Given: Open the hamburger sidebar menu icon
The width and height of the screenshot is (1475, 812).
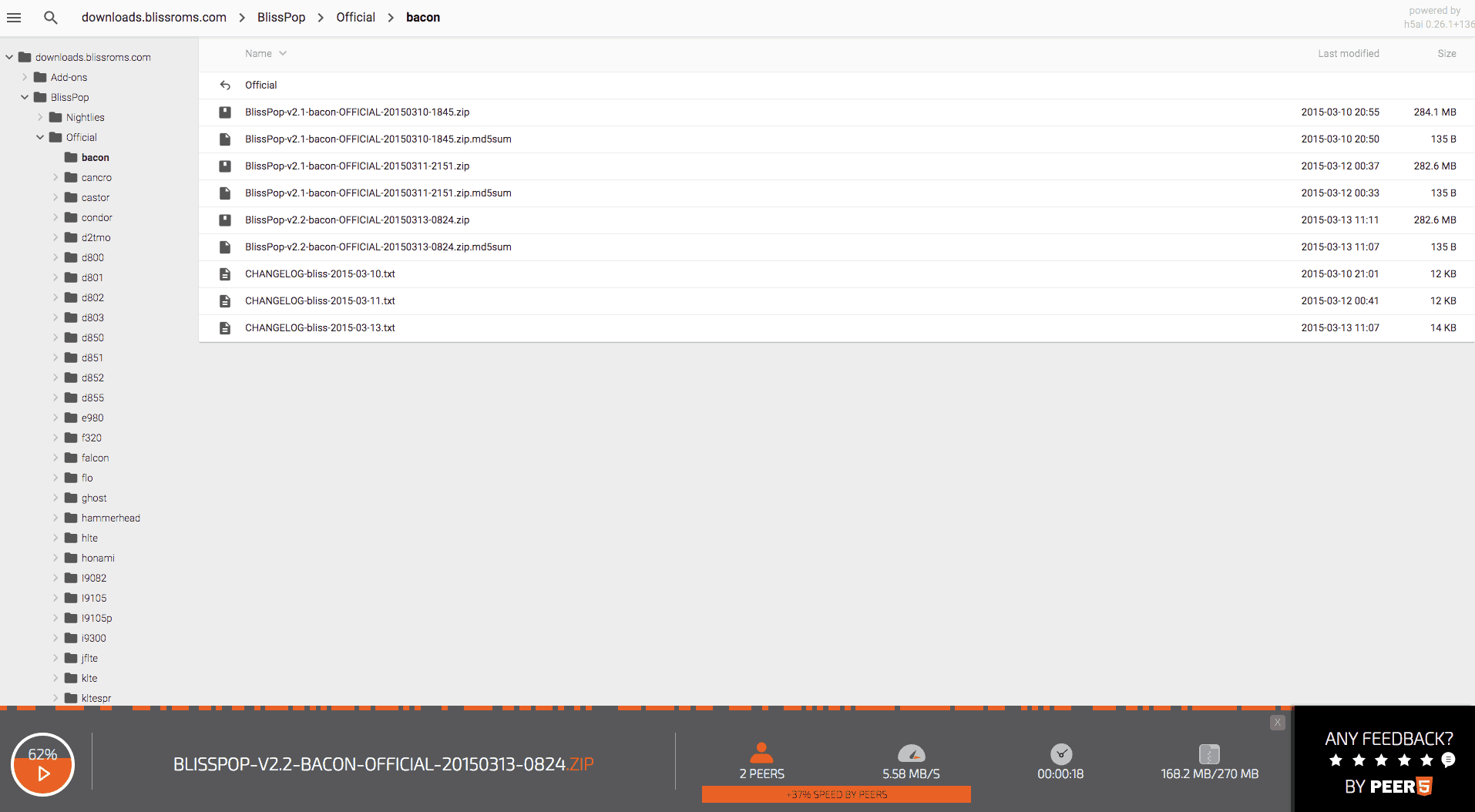Looking at the screenshot, I should pyautogui.click(x=14, y=17).
